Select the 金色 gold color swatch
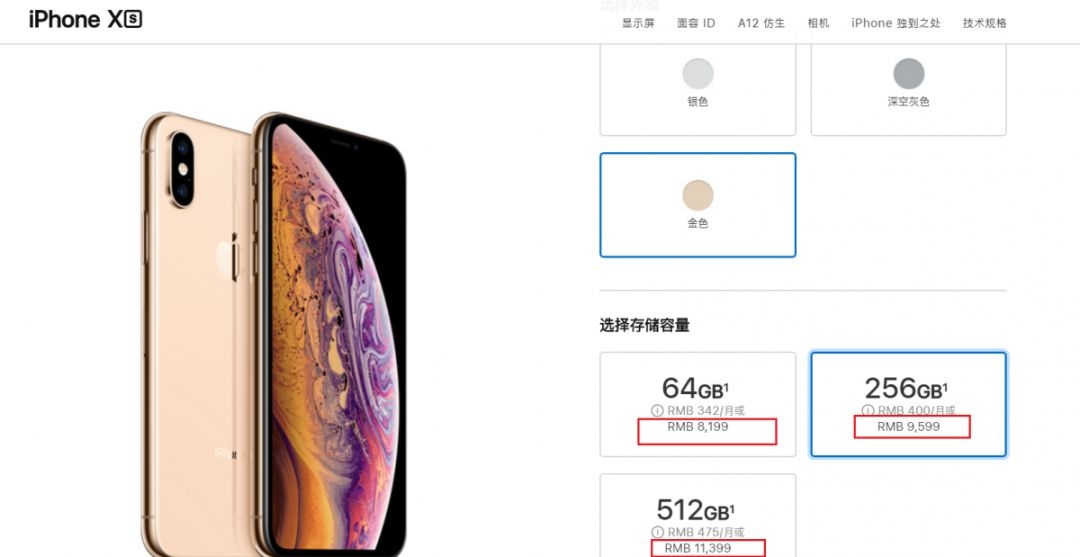 pos(698,205)
